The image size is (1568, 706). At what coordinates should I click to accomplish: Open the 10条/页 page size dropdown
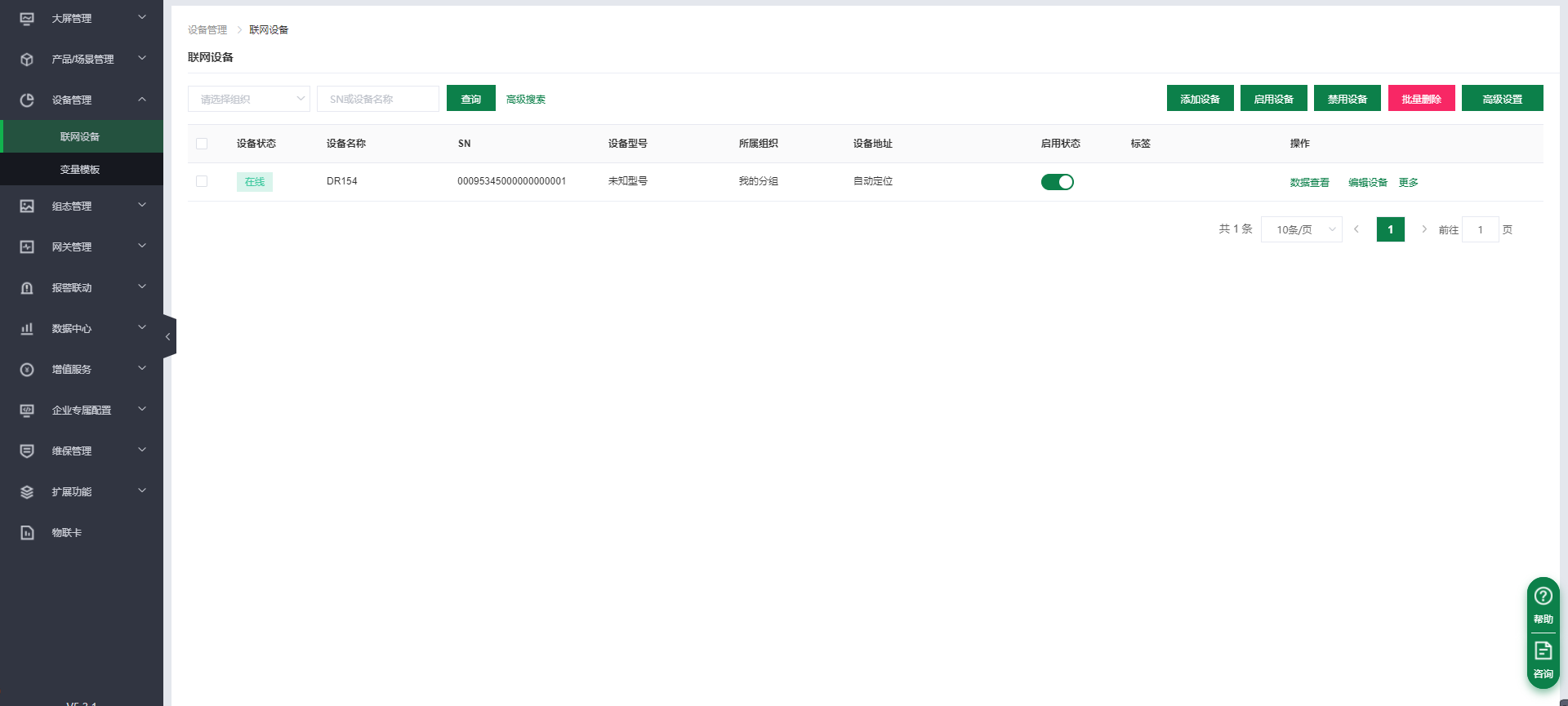1301,229
